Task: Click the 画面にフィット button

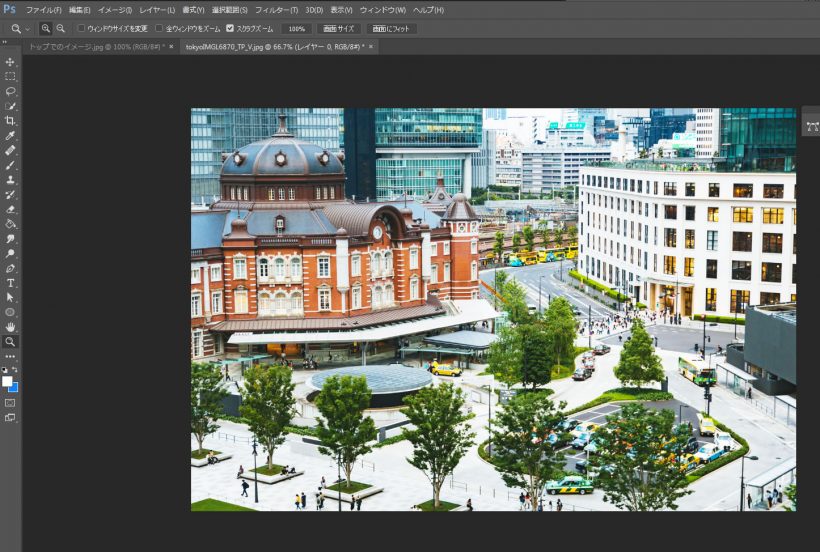Action: (x=391, y=29)
